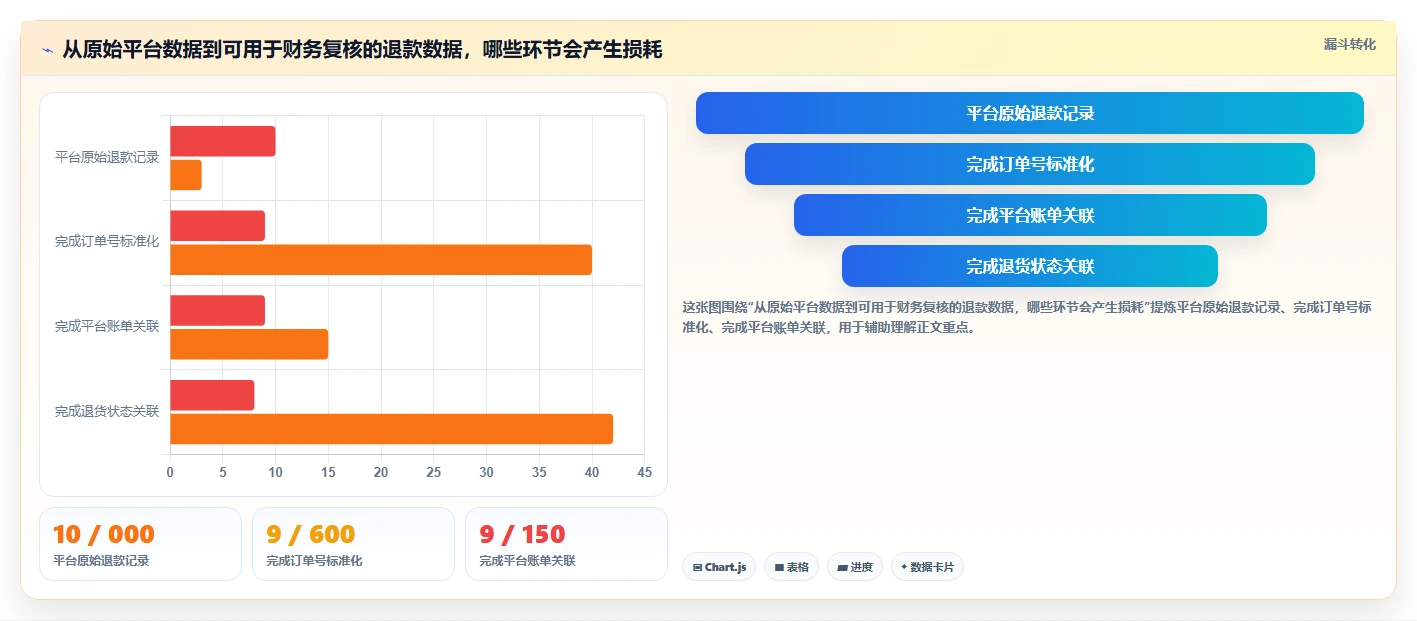Viewport: 1417px width, 621px height.
Task: Click the 9 / 600 stat value
Action: 311,535
